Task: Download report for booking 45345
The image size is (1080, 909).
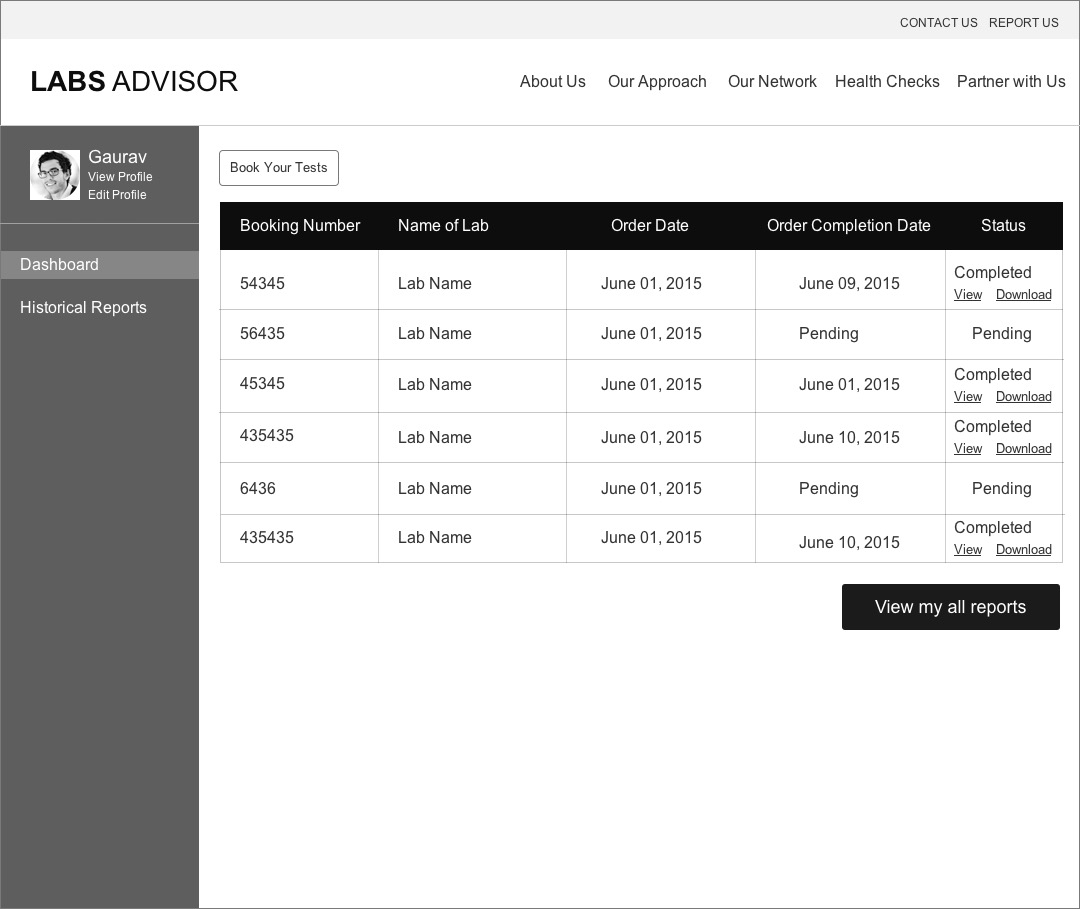Action: (1023, 397)
